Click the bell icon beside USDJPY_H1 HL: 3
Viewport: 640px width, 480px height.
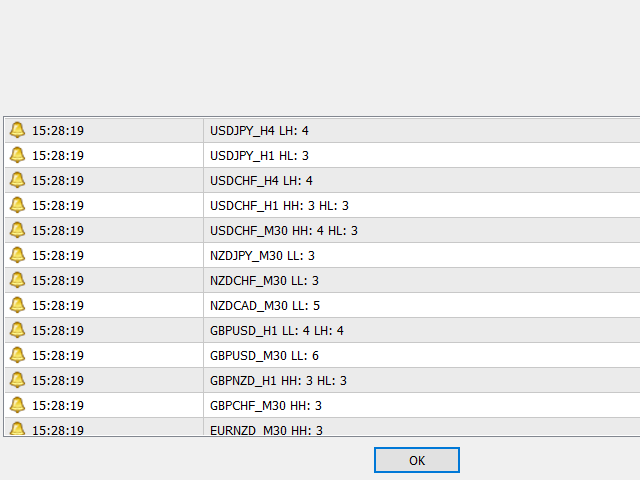click(17, 155)
